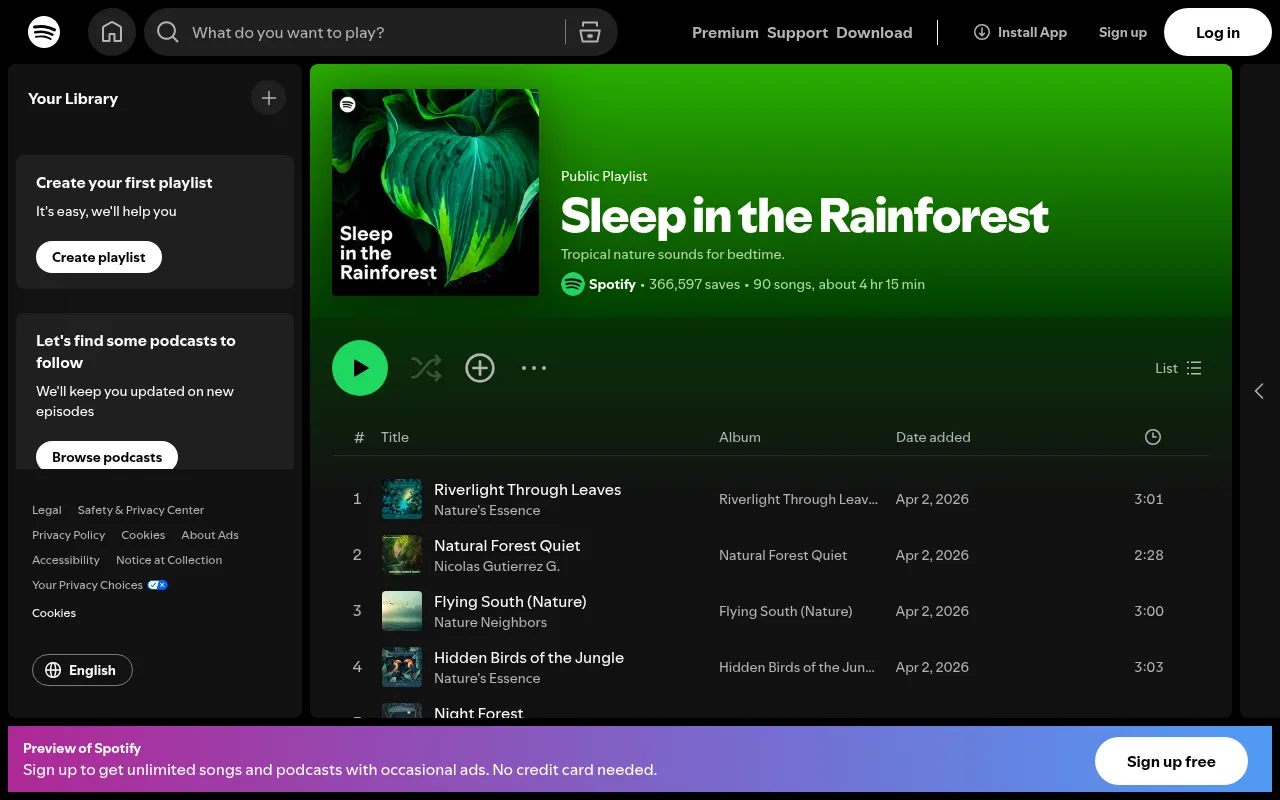This screenshot has height=800, width=1280.
Task: Open Notice at Collection link
Action: point(169,560)
